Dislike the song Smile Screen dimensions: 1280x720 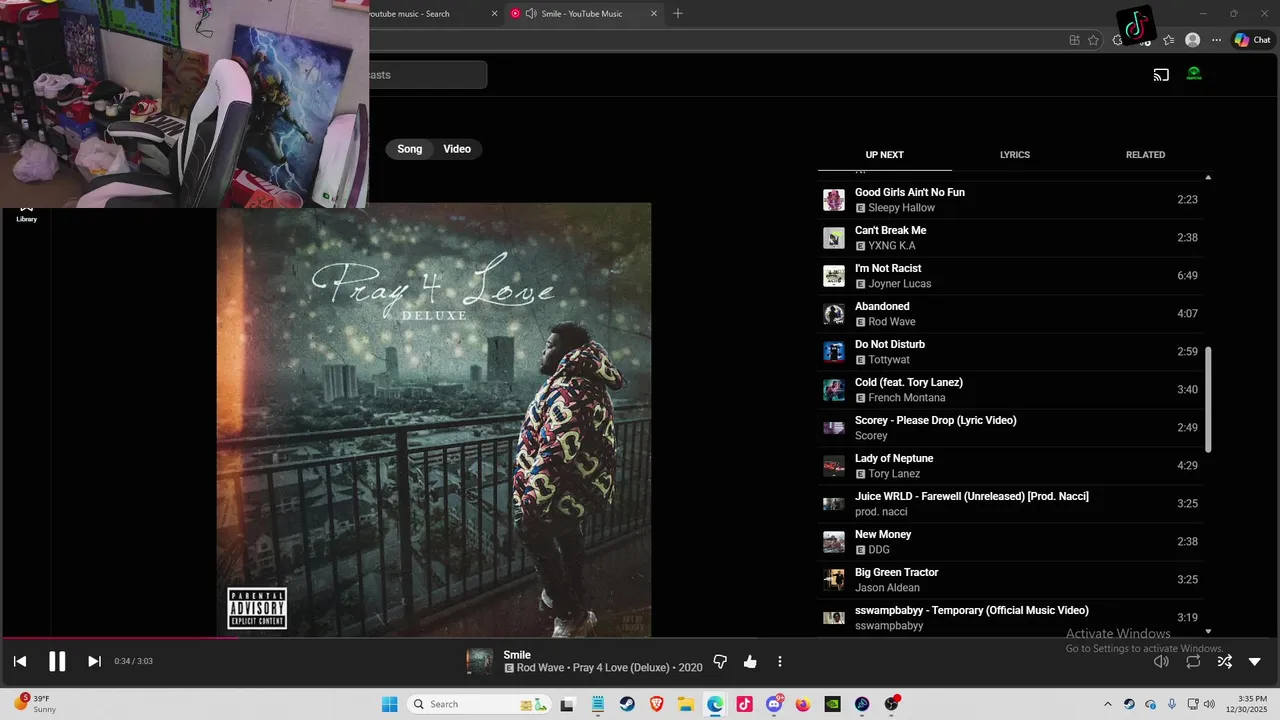tap(720, 662)
